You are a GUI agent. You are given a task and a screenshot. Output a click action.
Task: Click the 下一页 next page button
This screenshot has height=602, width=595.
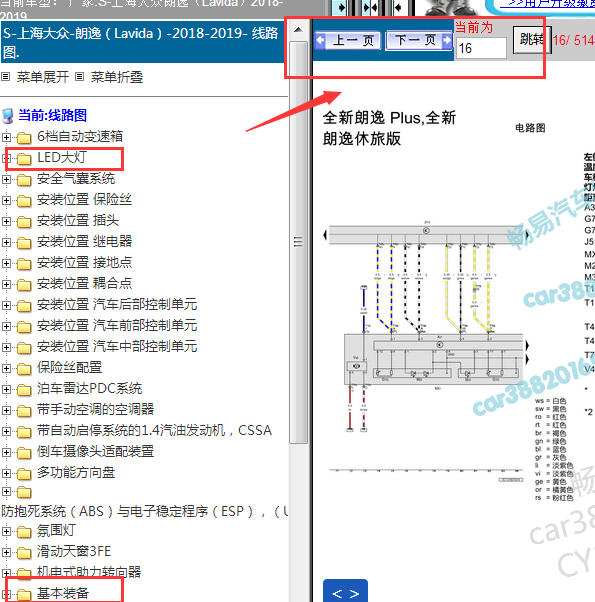pyautogui.click(x=419, y=40)
